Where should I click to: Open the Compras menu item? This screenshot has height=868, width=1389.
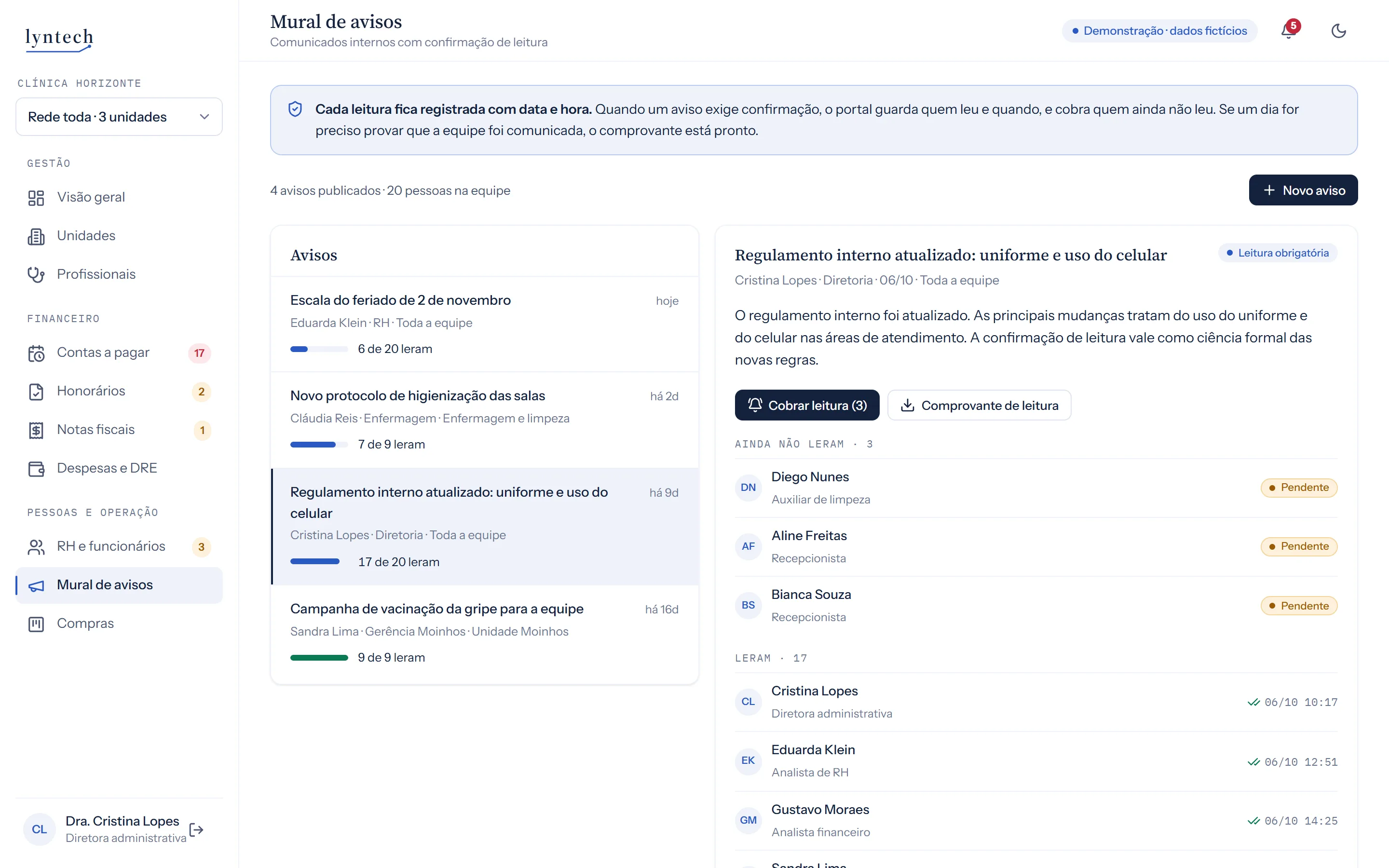pos(119,624)
